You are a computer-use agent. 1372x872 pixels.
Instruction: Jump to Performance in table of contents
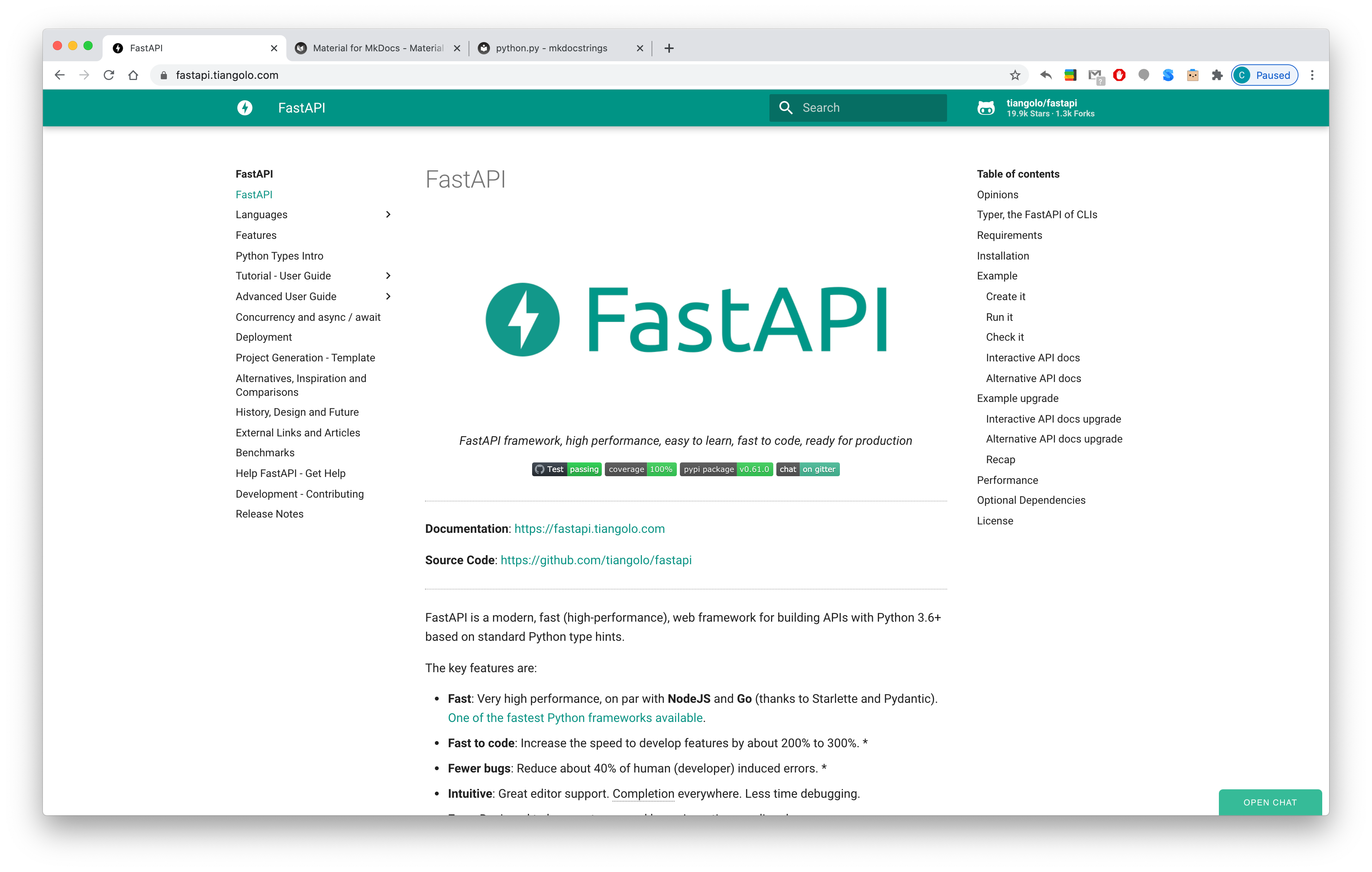(1007, 480)
